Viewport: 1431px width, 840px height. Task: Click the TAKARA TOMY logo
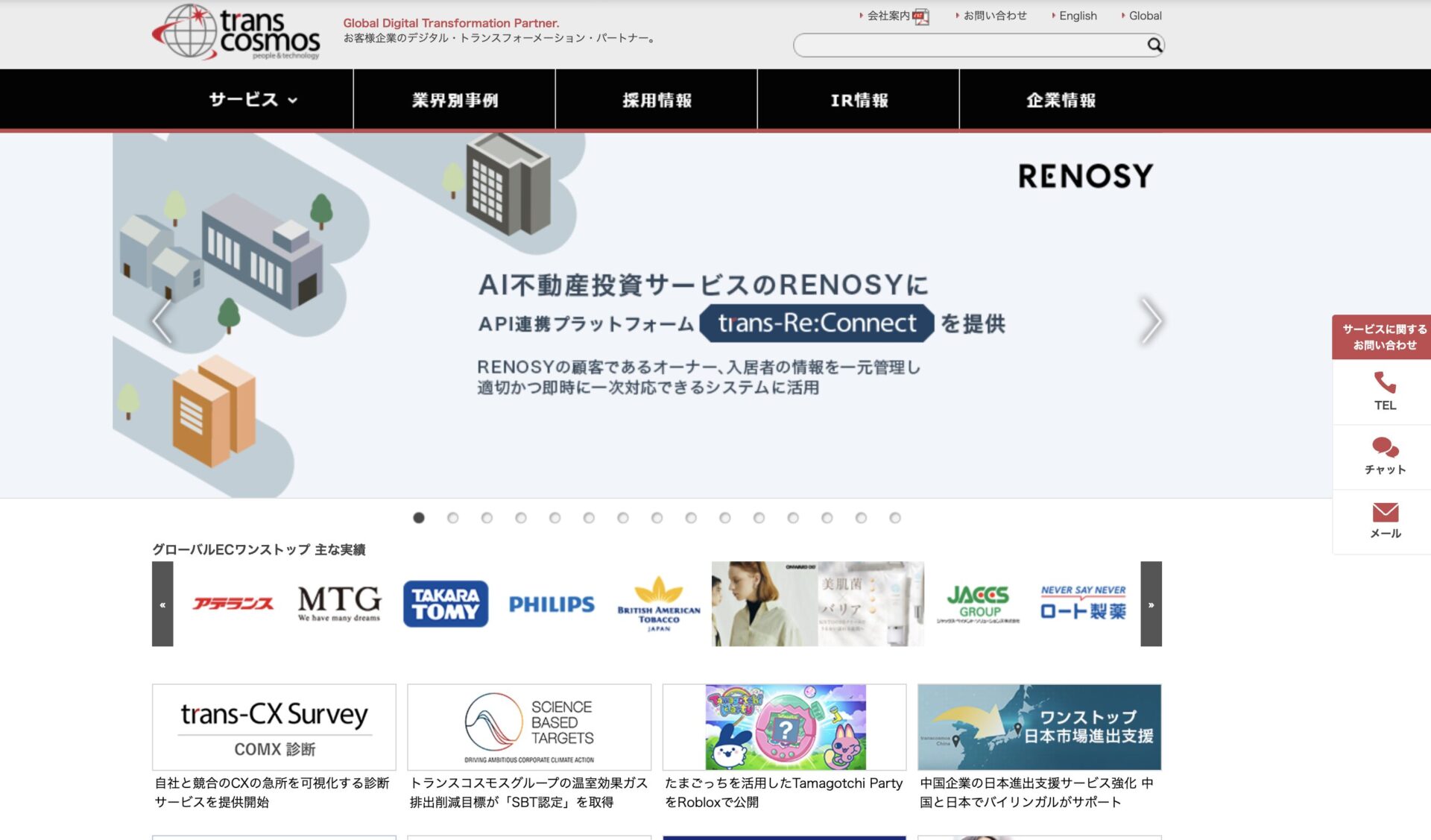pos(446,604)
